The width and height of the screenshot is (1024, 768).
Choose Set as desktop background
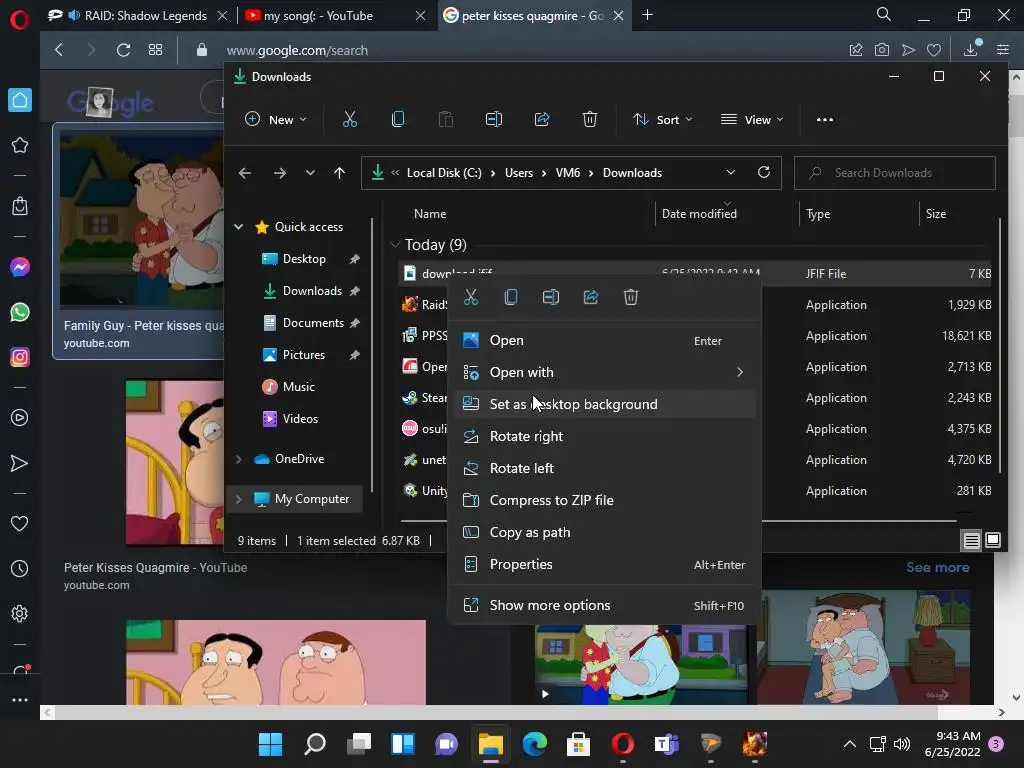click(x=605, y=404)
